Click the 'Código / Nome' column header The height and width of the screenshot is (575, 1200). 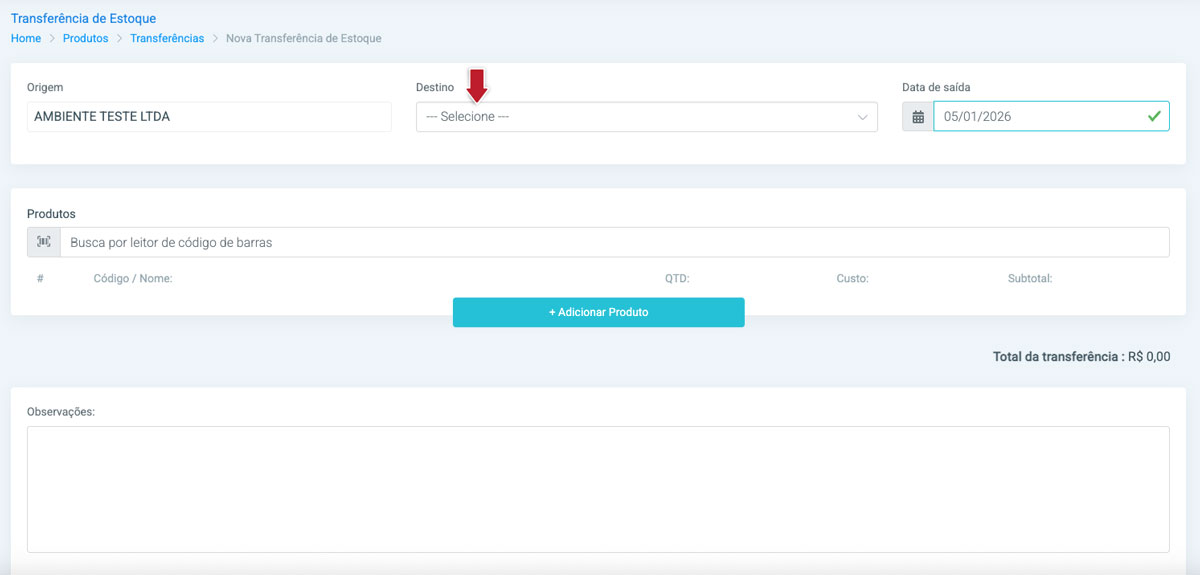(133, 279)
